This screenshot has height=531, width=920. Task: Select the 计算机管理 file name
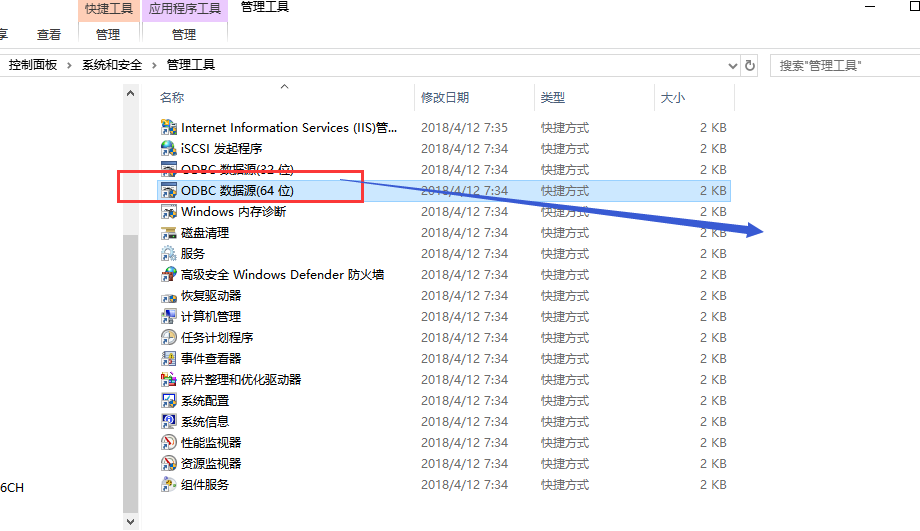click(211, 317)
